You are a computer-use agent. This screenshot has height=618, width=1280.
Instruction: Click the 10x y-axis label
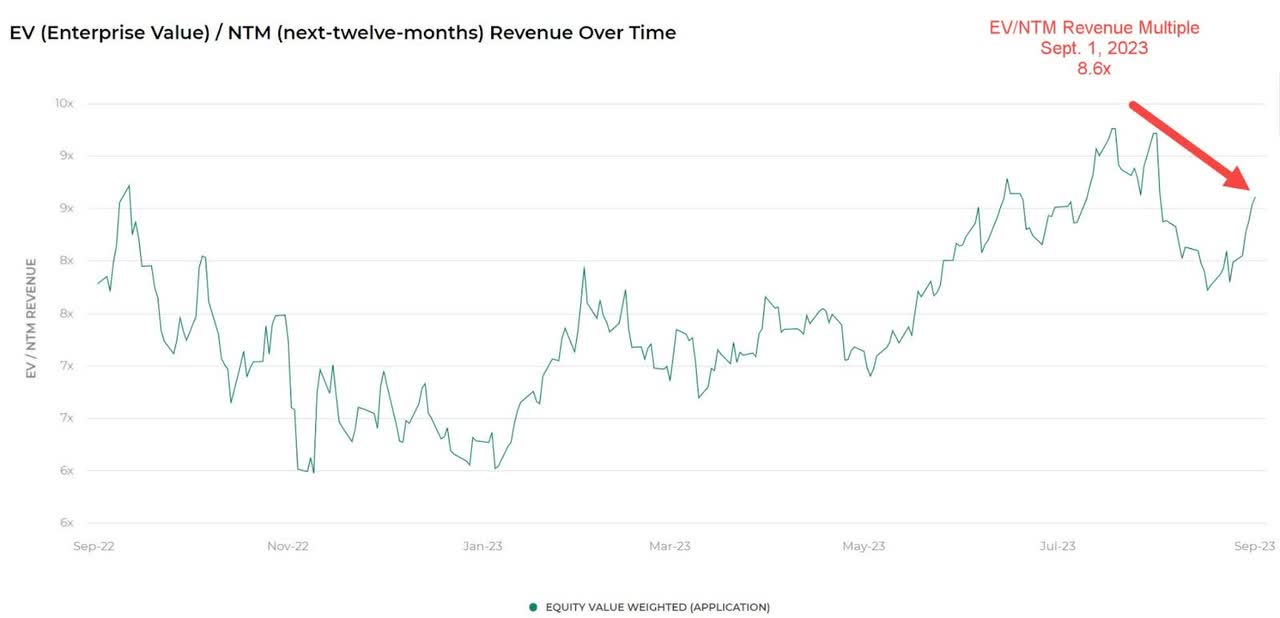(x=65, y=103)
